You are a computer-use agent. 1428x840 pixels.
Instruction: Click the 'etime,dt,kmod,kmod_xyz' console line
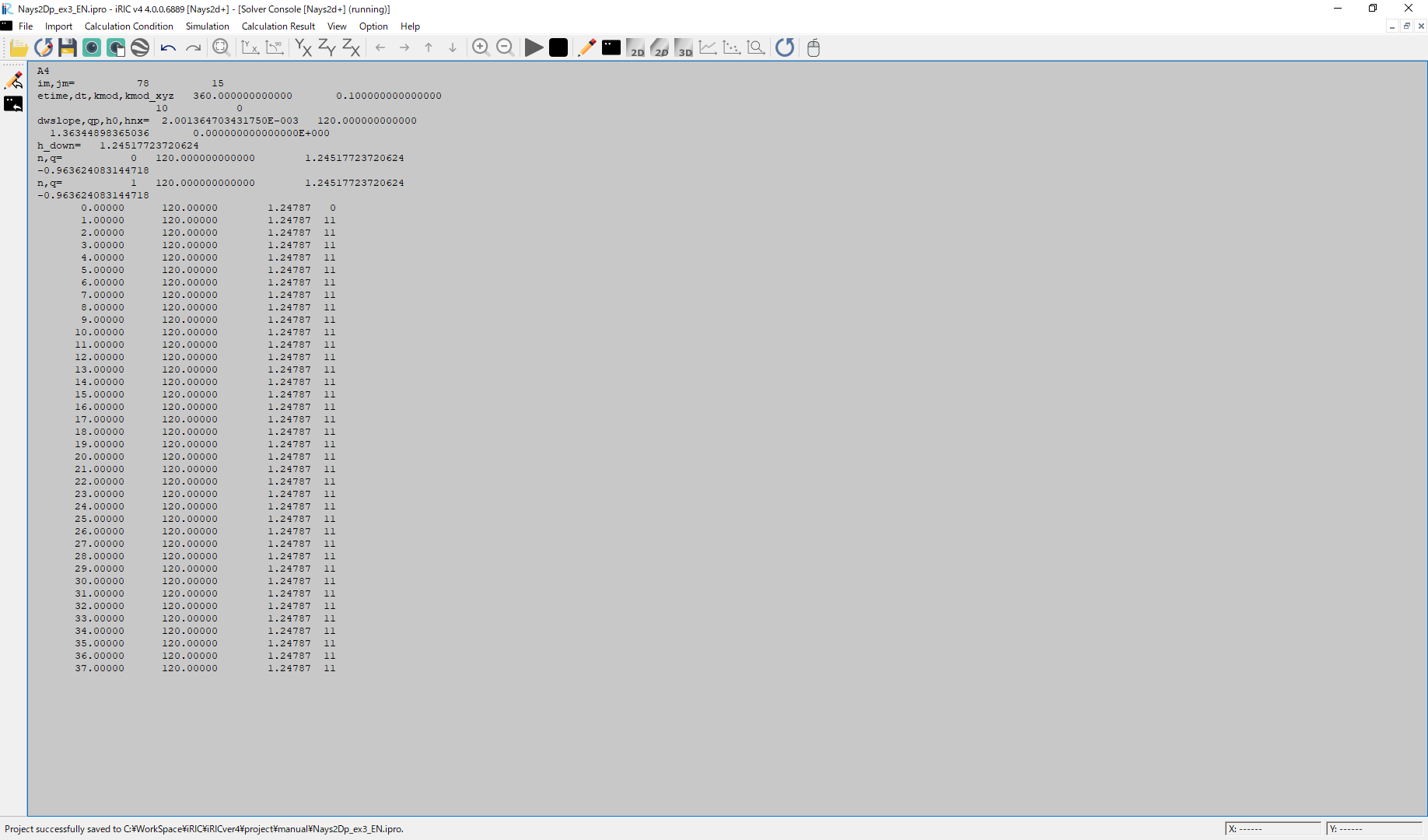(x=240, y=96)
